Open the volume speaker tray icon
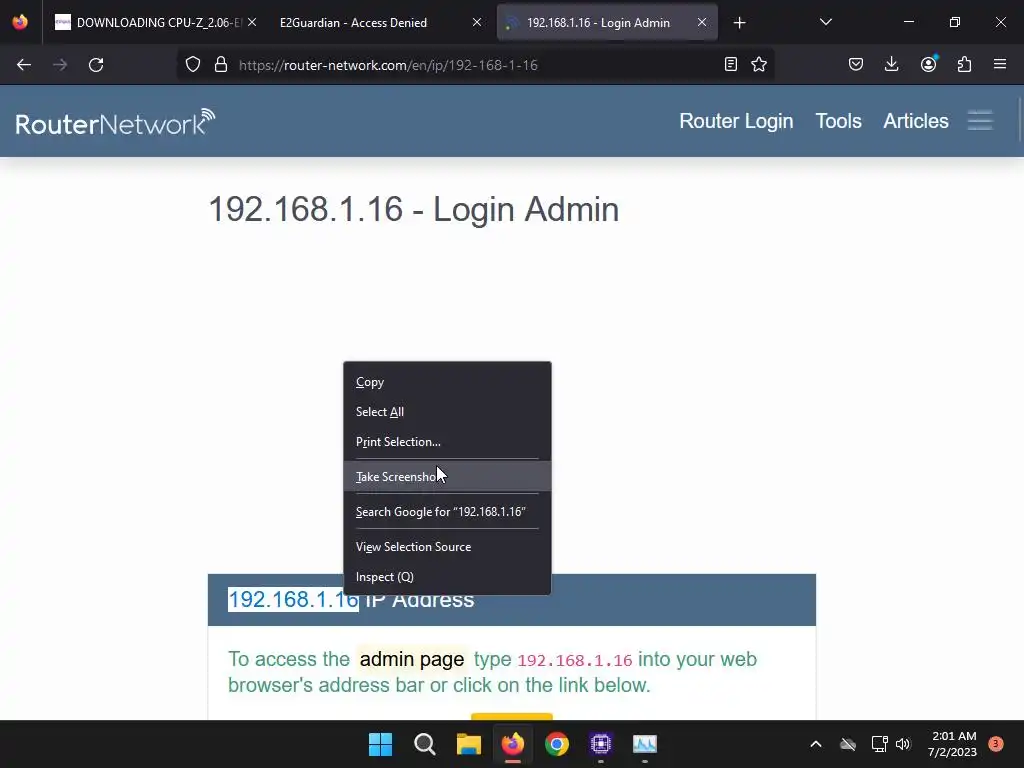Viewport: 1024px width, 768px height. (903, 744)
